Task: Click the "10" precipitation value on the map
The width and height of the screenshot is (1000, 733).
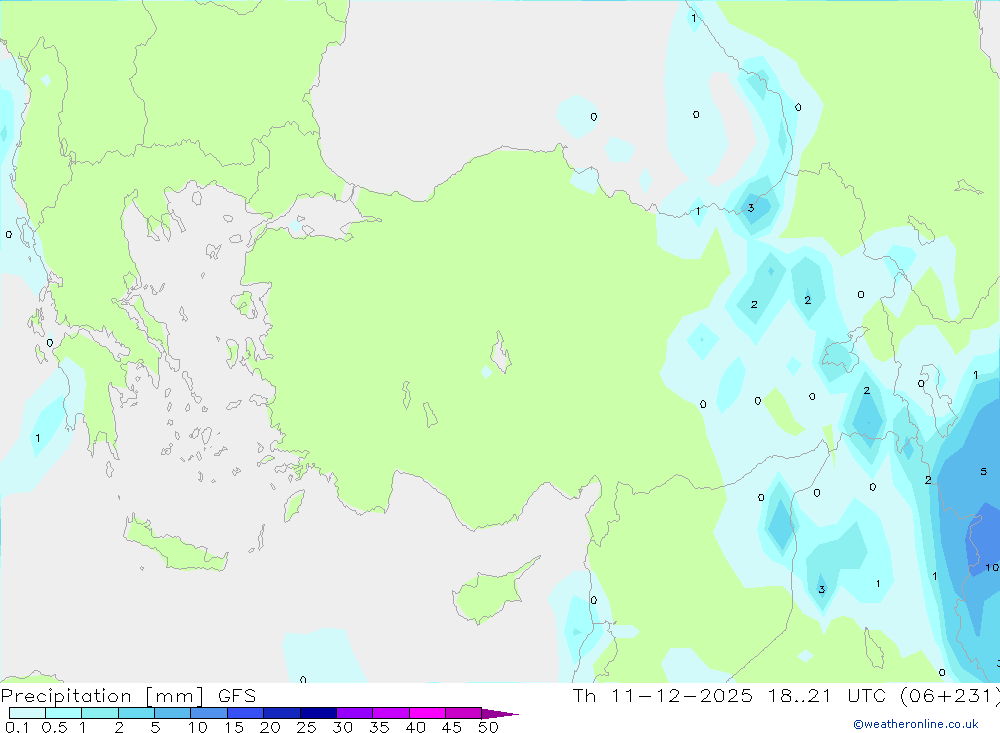Action: click(x=992, y=567)
